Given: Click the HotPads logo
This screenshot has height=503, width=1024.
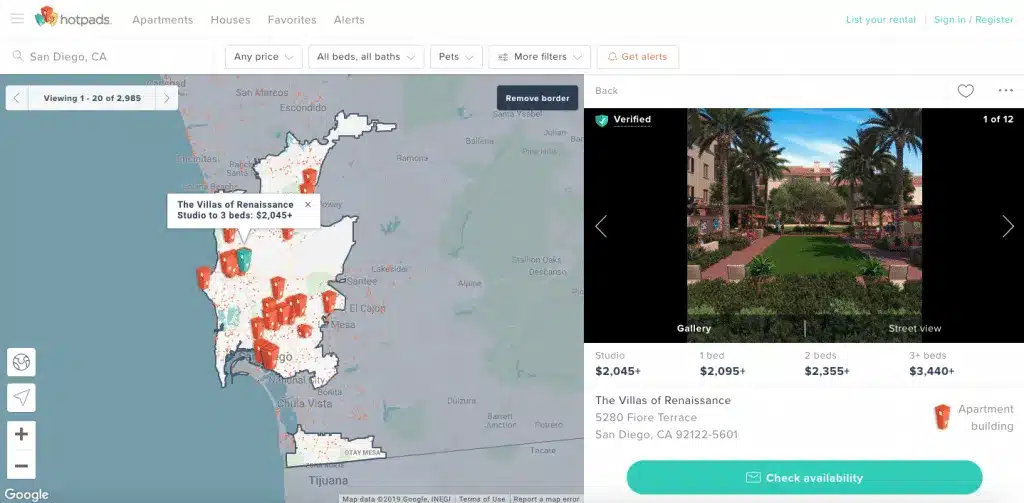Looking at the screenshot, I should click(x=73, y=18).
